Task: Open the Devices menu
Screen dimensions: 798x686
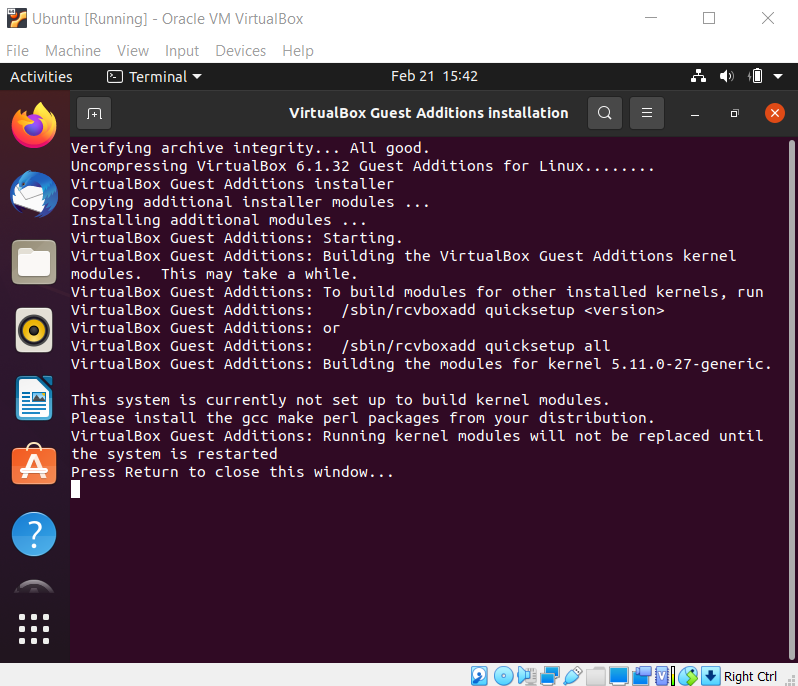Action: 240,51
